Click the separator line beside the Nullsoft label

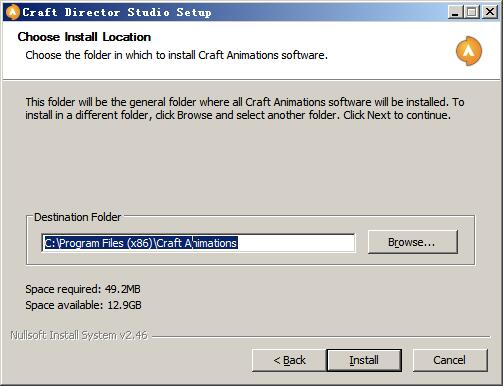(x=321, y=337)
